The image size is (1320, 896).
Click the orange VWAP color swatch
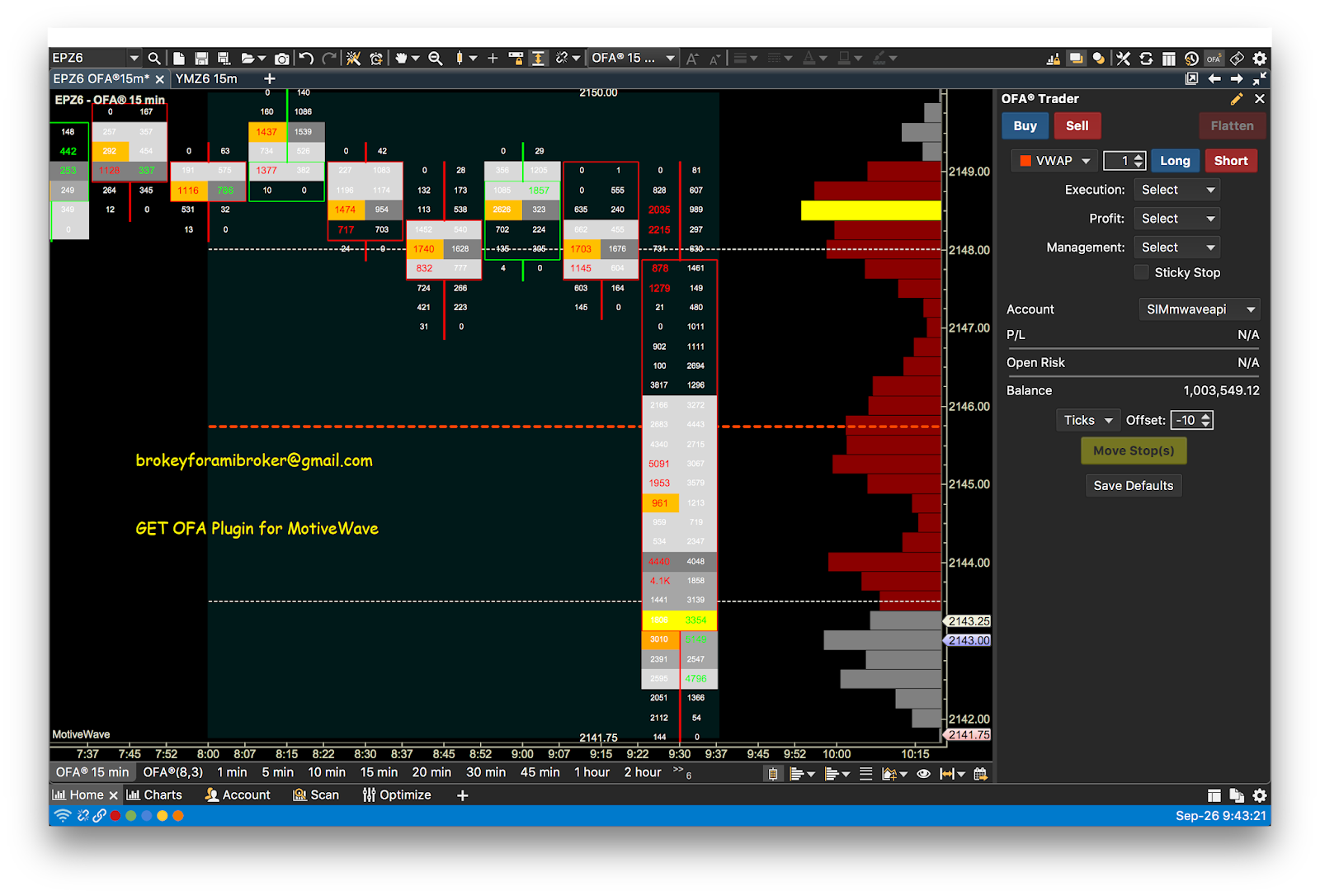[1025, 161]
